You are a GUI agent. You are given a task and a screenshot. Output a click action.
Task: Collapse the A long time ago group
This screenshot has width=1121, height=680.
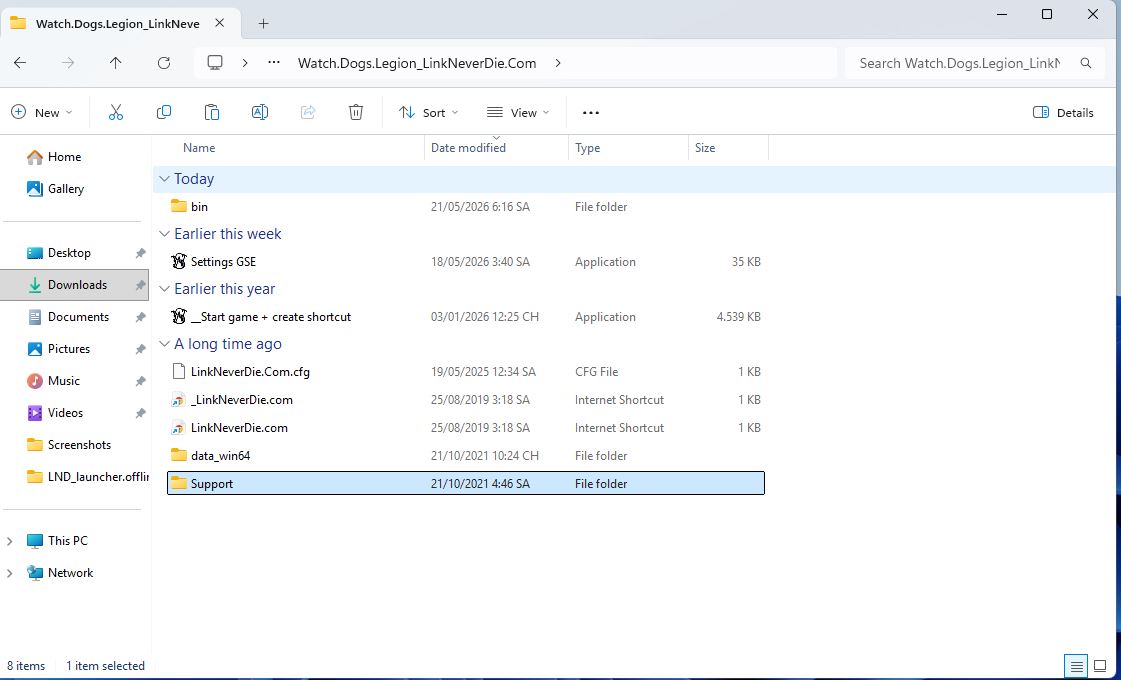[164, 344]
